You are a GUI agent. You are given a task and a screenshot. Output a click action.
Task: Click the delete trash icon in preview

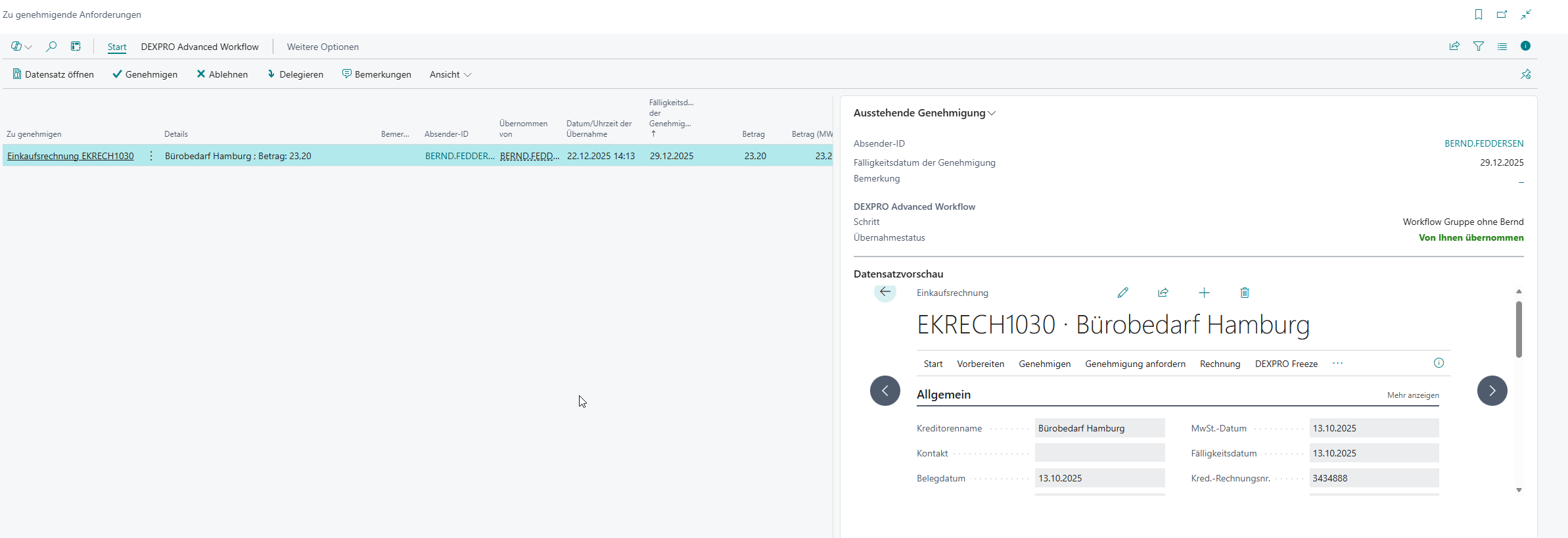click(1245, 293)
